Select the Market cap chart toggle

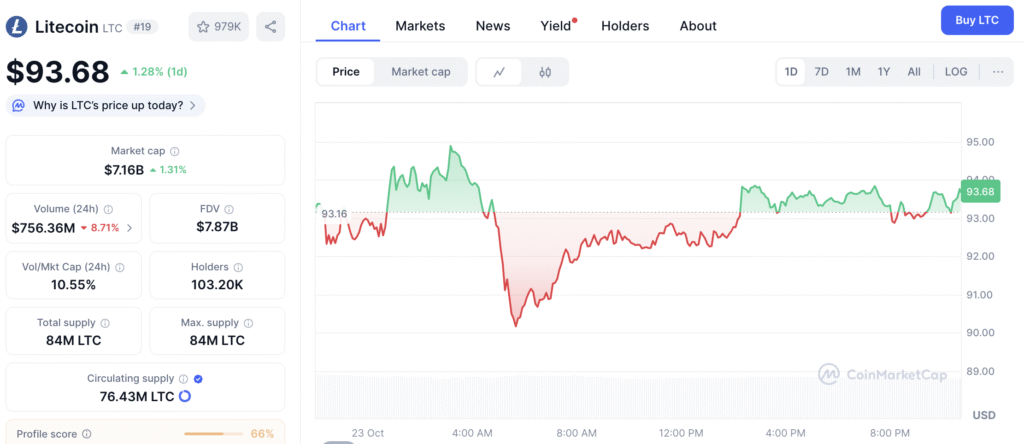pos(421,72)
